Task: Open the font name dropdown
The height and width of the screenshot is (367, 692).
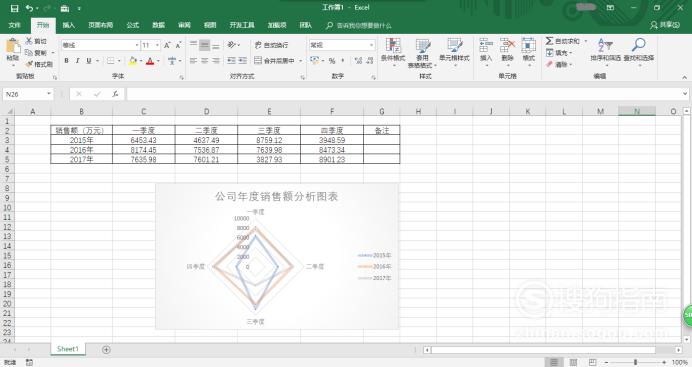Action: coord(137,45)
